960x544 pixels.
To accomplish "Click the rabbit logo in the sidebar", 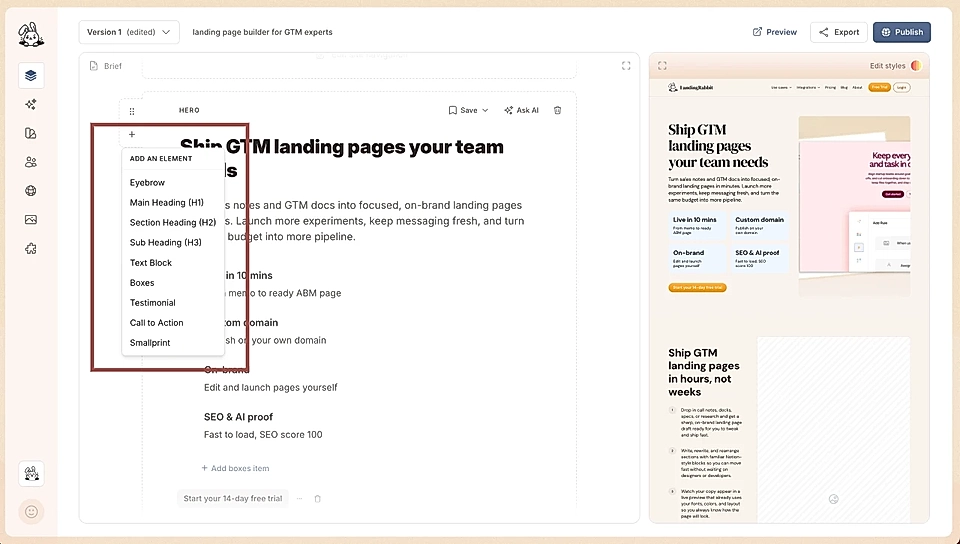I will pyautogui.click(x=31, y=34).
